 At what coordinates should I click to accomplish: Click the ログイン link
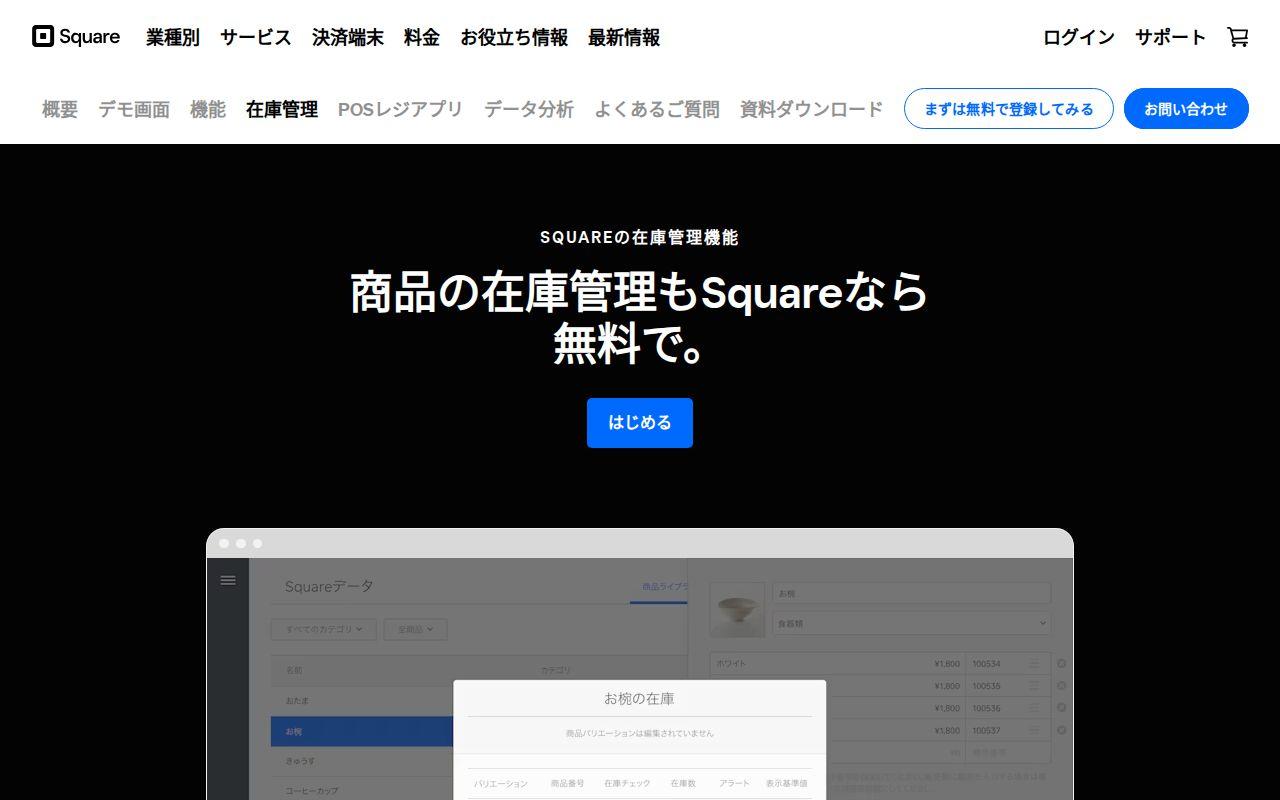pos(1079,37)
